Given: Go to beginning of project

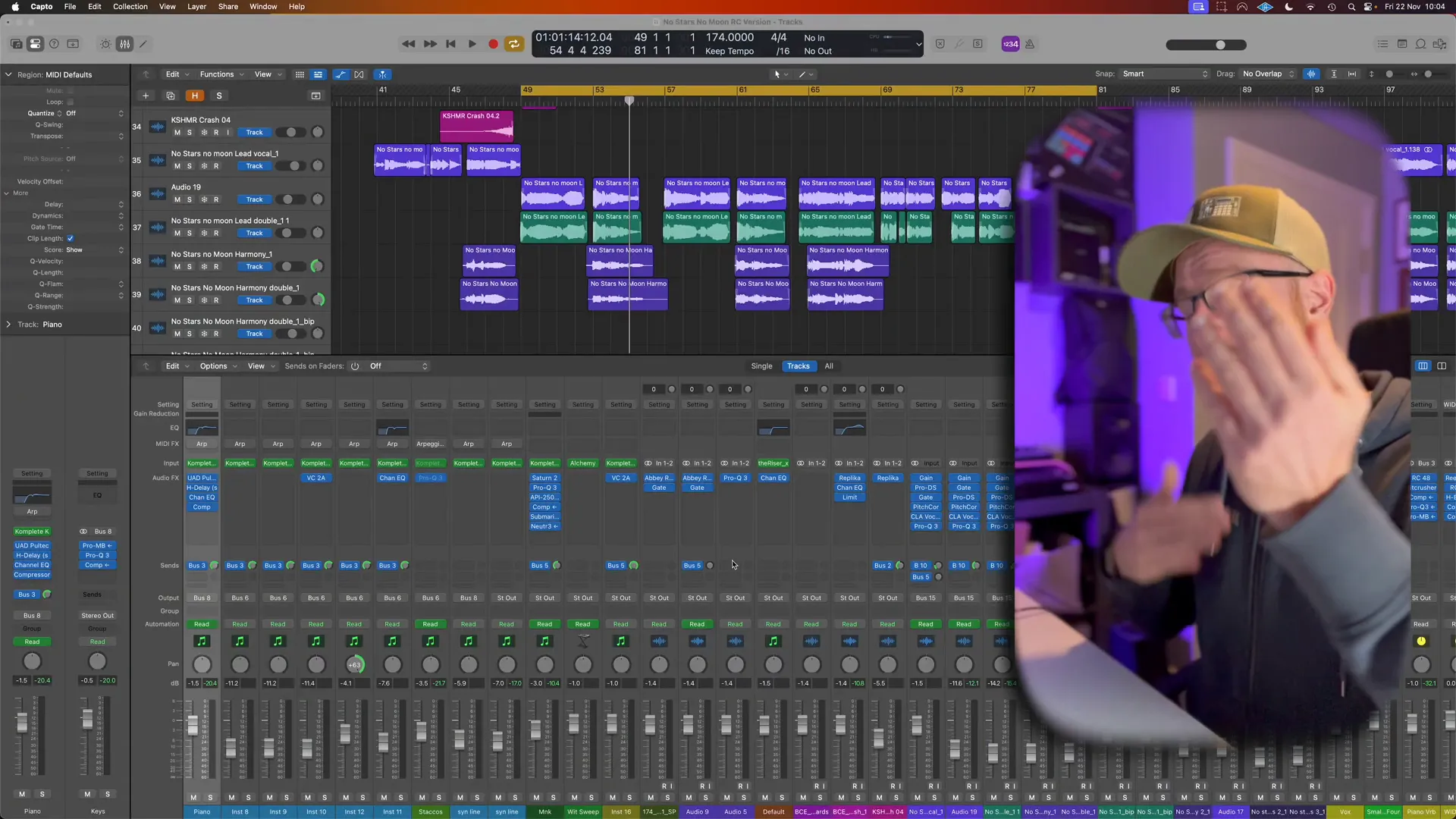Looking at the screenshot, I should tap(450, 44).
